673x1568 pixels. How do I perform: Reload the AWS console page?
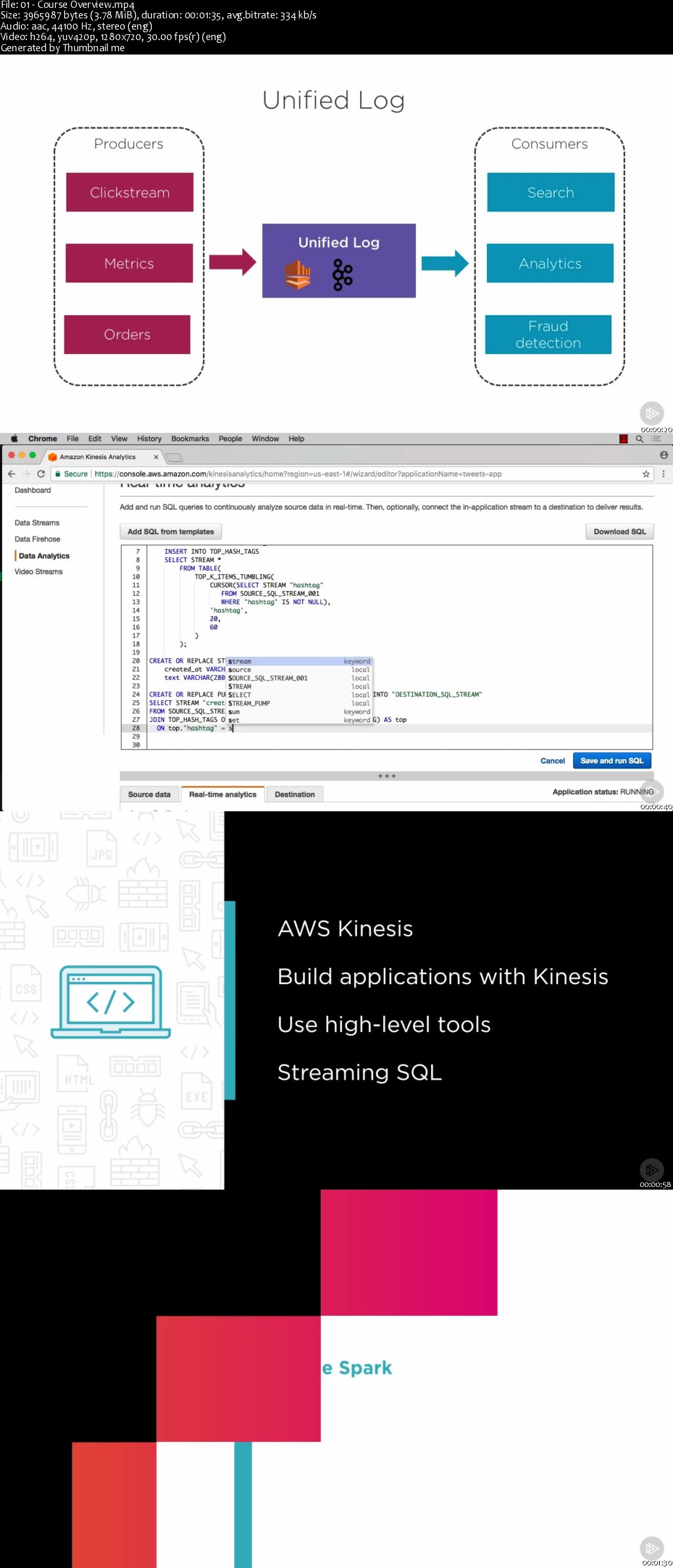(41, 474)
